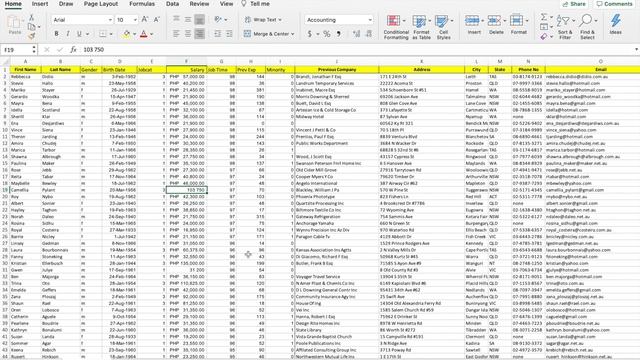Screen dimensions: 640x360
Task: Click the Clear eraser icon
Action: pos(544,36)
